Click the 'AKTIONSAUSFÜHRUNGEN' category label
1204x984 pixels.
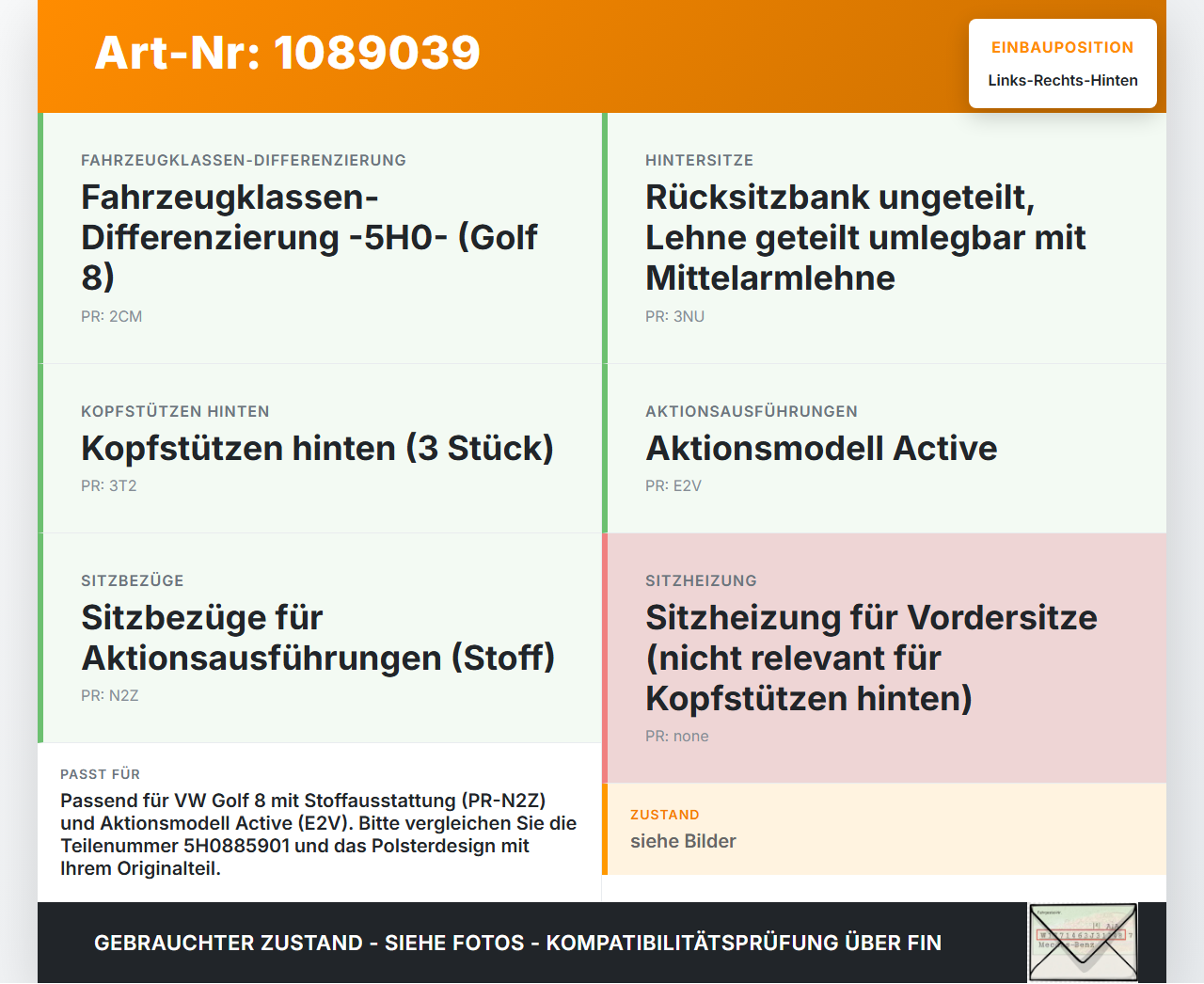point(752,411)
